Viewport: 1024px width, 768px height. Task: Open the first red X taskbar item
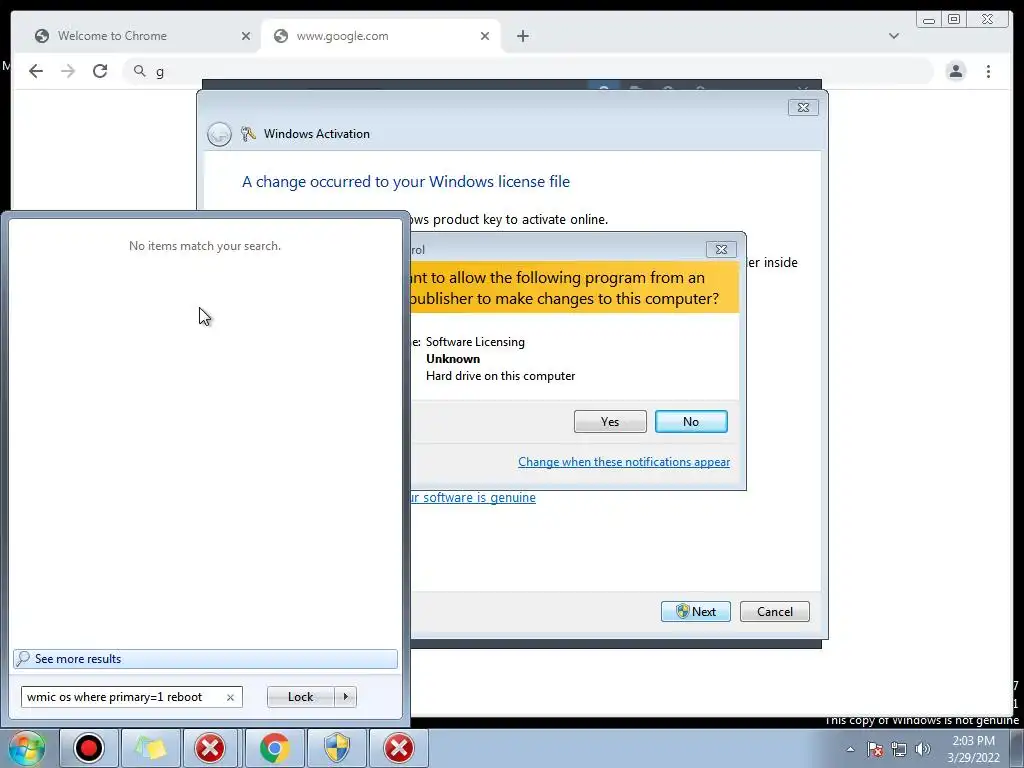pyautogui.click(x=210, y=748)
